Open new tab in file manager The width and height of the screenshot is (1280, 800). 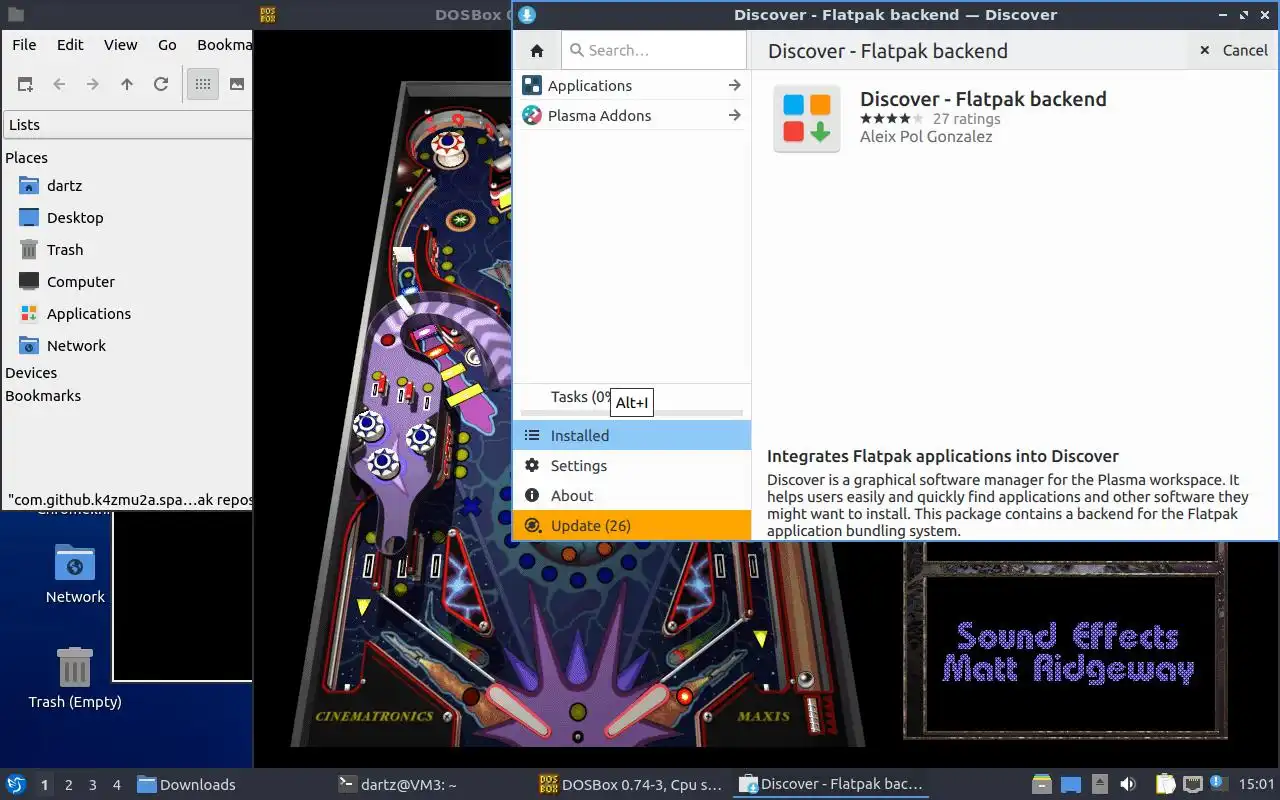click(x=25, y=85)
